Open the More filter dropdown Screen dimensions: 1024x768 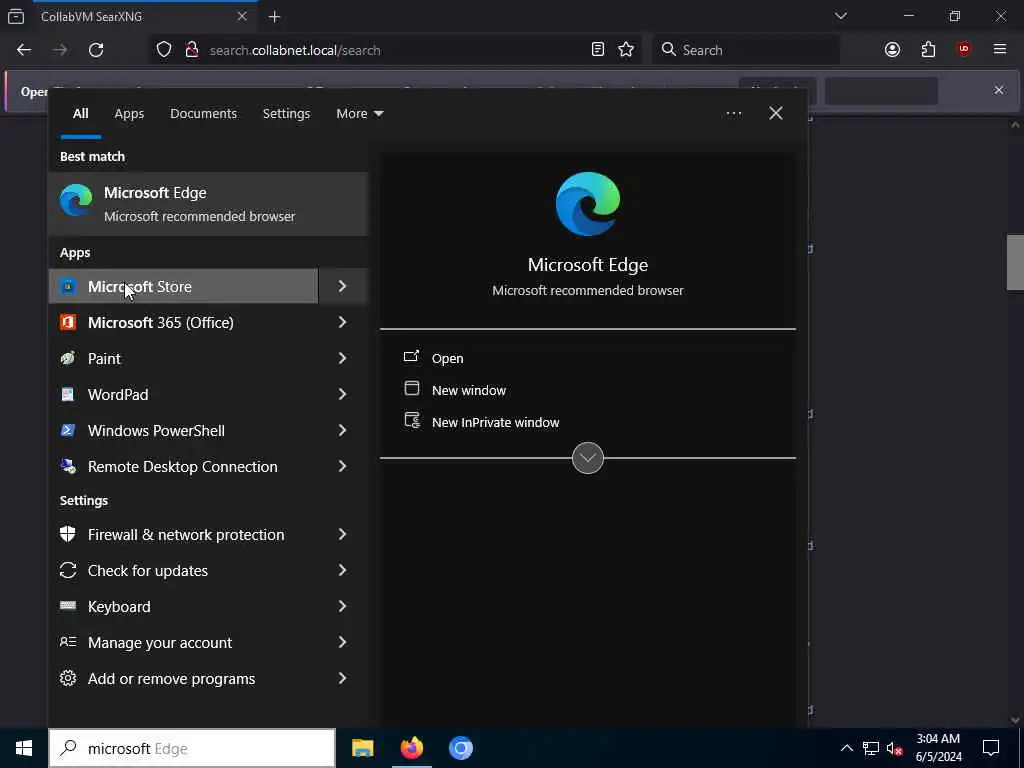tap(360, 114)
